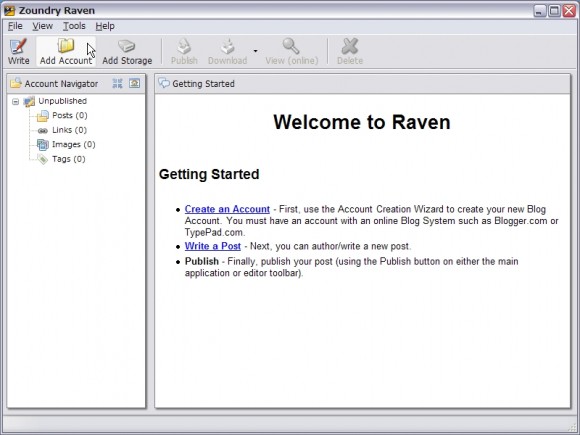Click the Publish toolbar icon
This screenshot has height=435, width=580.
184,46
